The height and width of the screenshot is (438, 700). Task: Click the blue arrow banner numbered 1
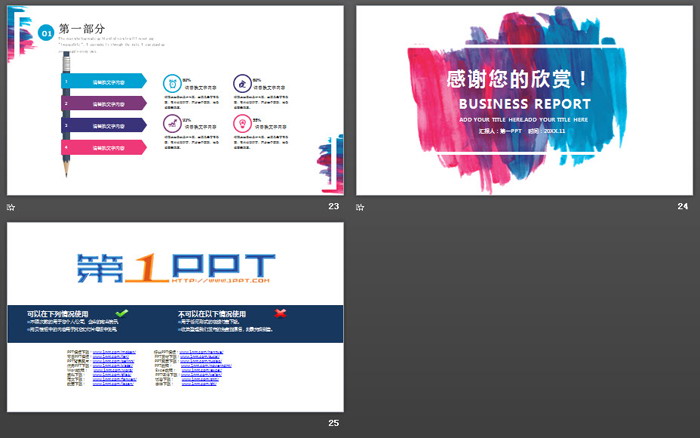(104, 81)
